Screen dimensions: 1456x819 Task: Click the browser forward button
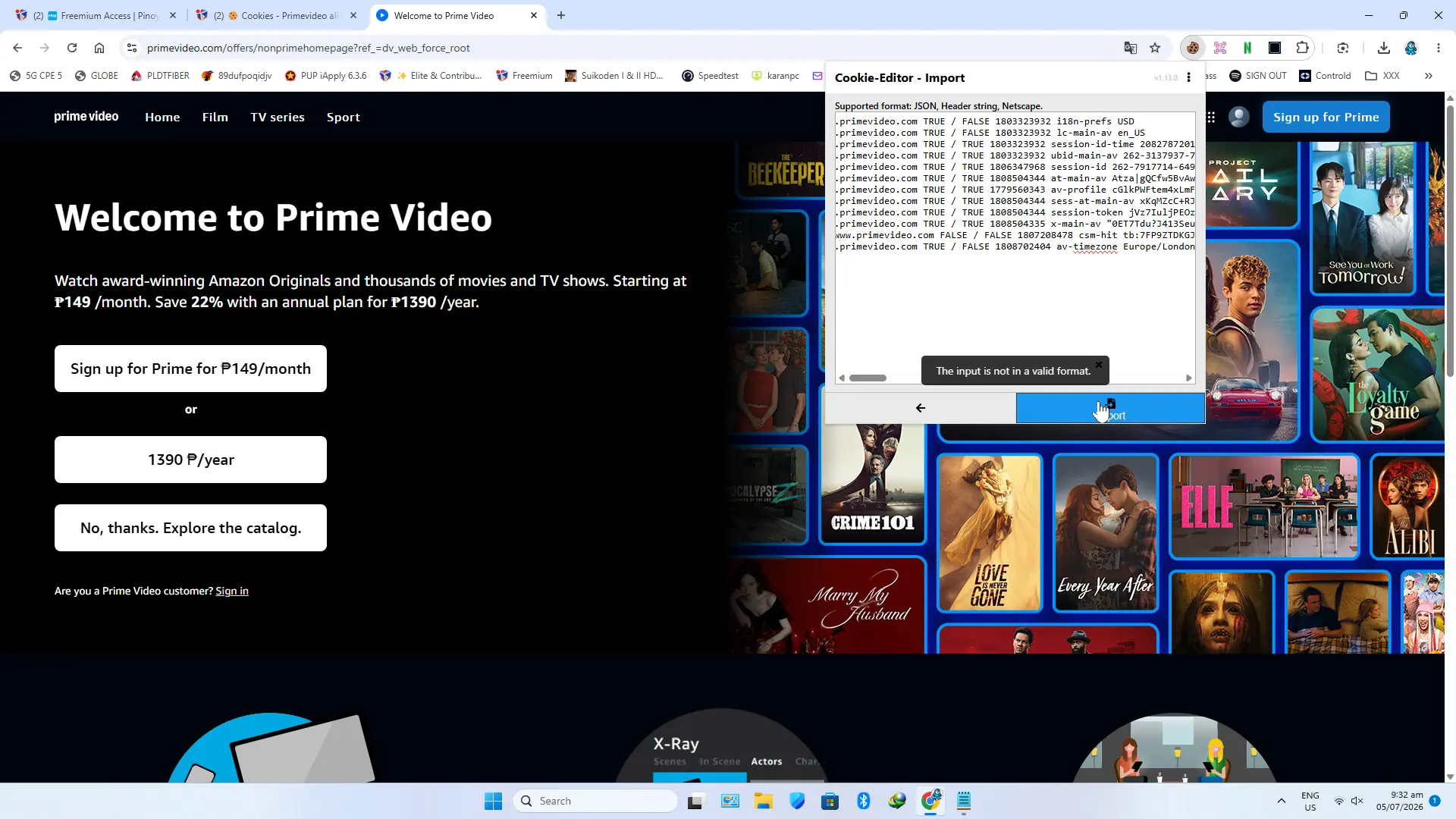[x=45, y=48]
